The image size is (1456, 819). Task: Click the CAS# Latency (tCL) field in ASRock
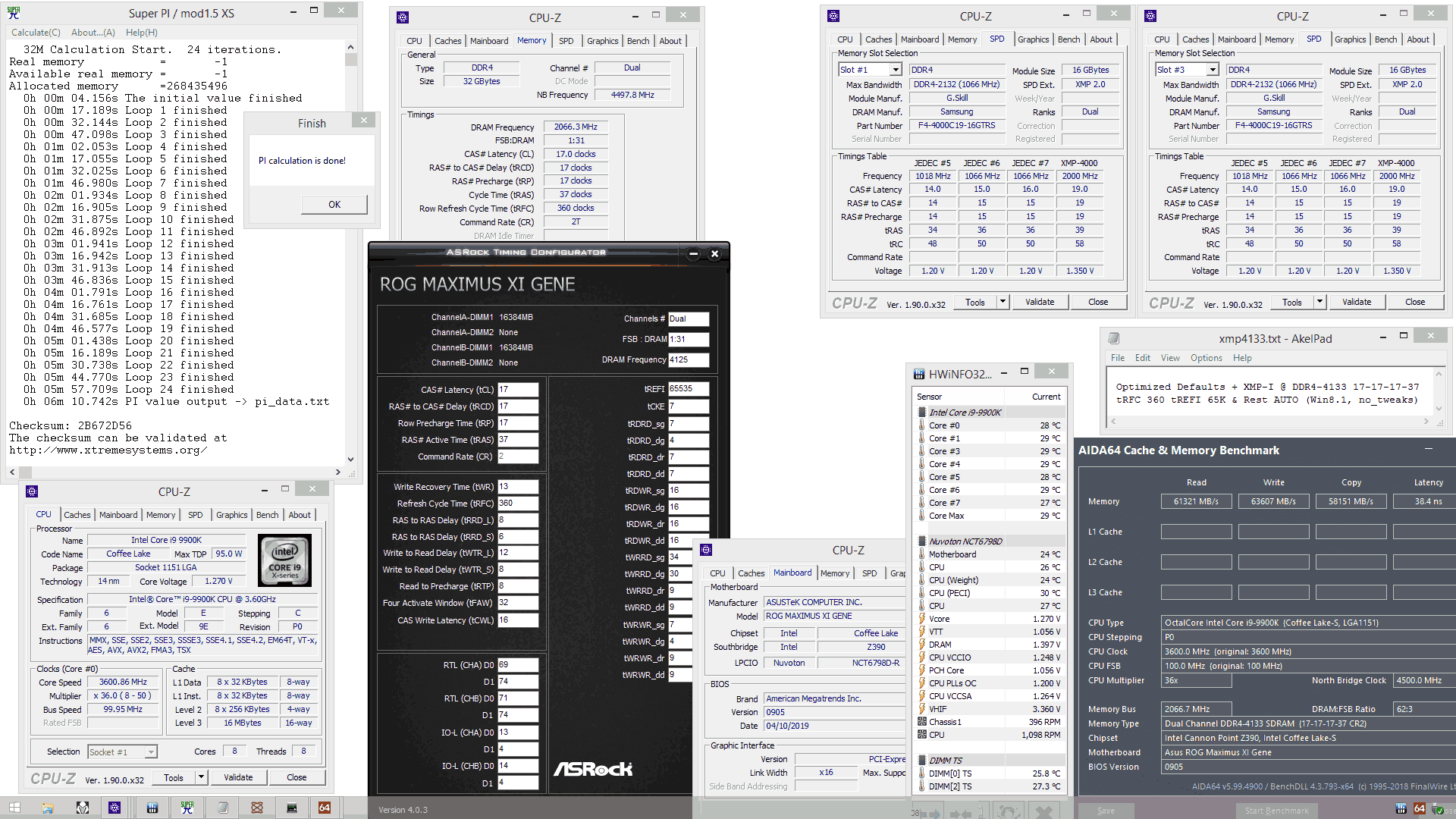pos(517,390)
